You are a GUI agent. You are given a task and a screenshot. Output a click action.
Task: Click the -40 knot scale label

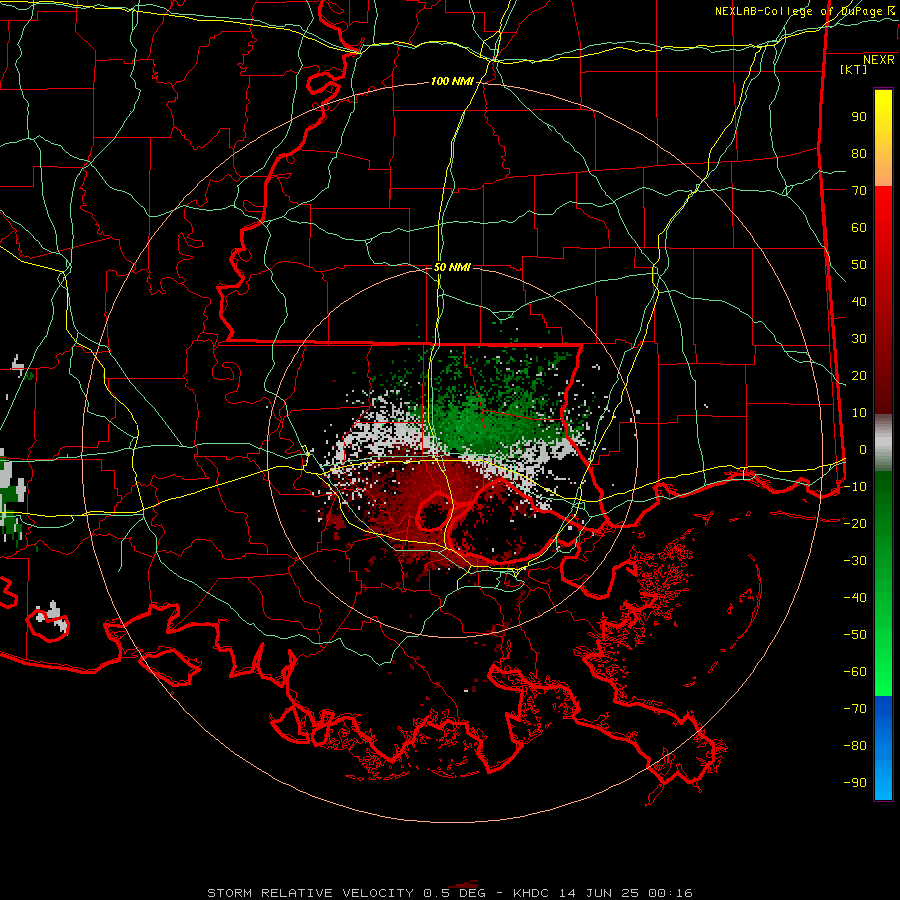(855, 598)
